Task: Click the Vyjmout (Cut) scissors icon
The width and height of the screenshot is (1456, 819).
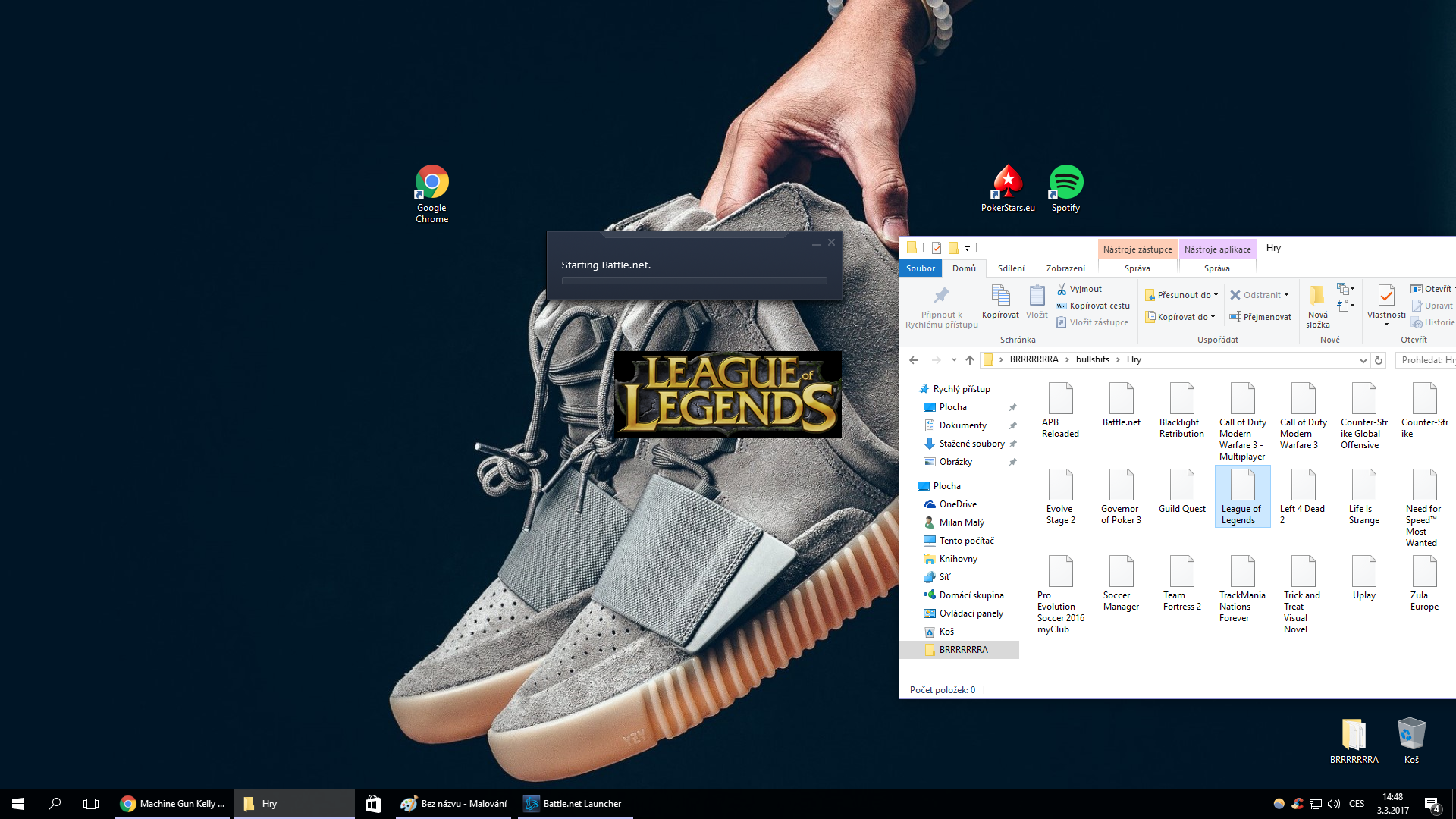Action: point(1062,289)
